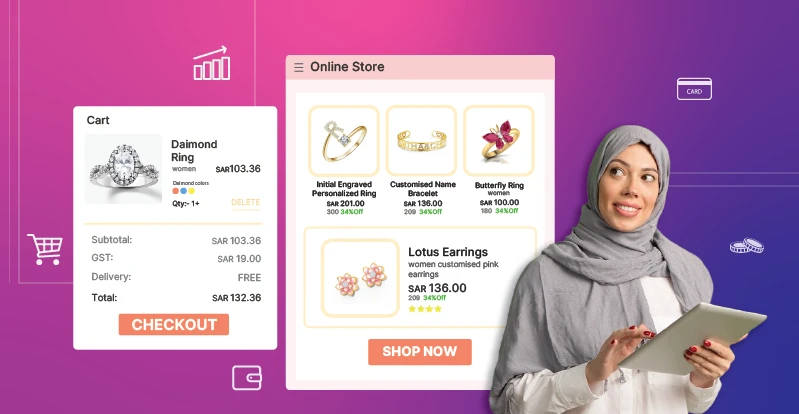The image size is (799, 414).
Task: Click the Diamond Ring image in cart
Action: click(x=123, y=169)
